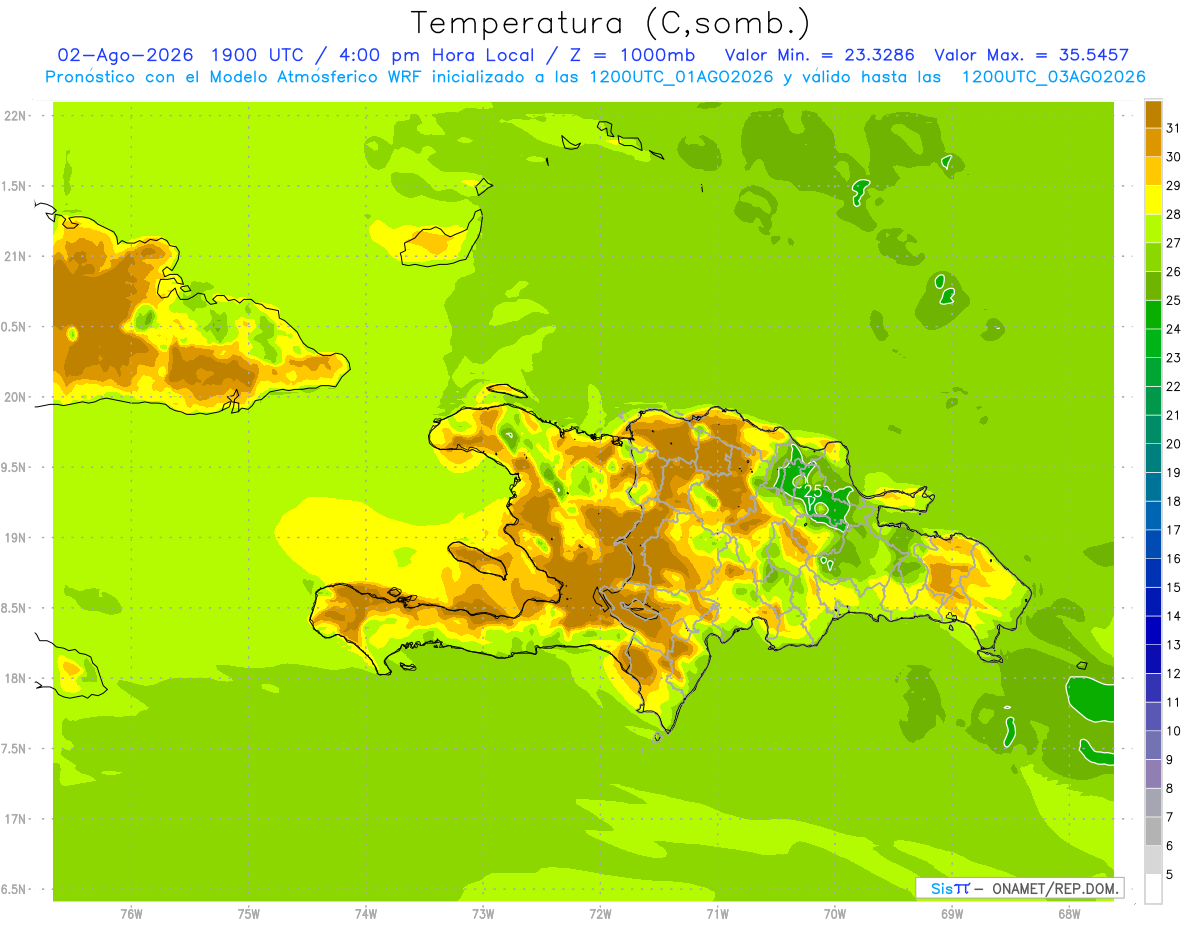Select the '75W' longitude axis label
This screenshot has height=927, width=1200.
coord(249,913)
